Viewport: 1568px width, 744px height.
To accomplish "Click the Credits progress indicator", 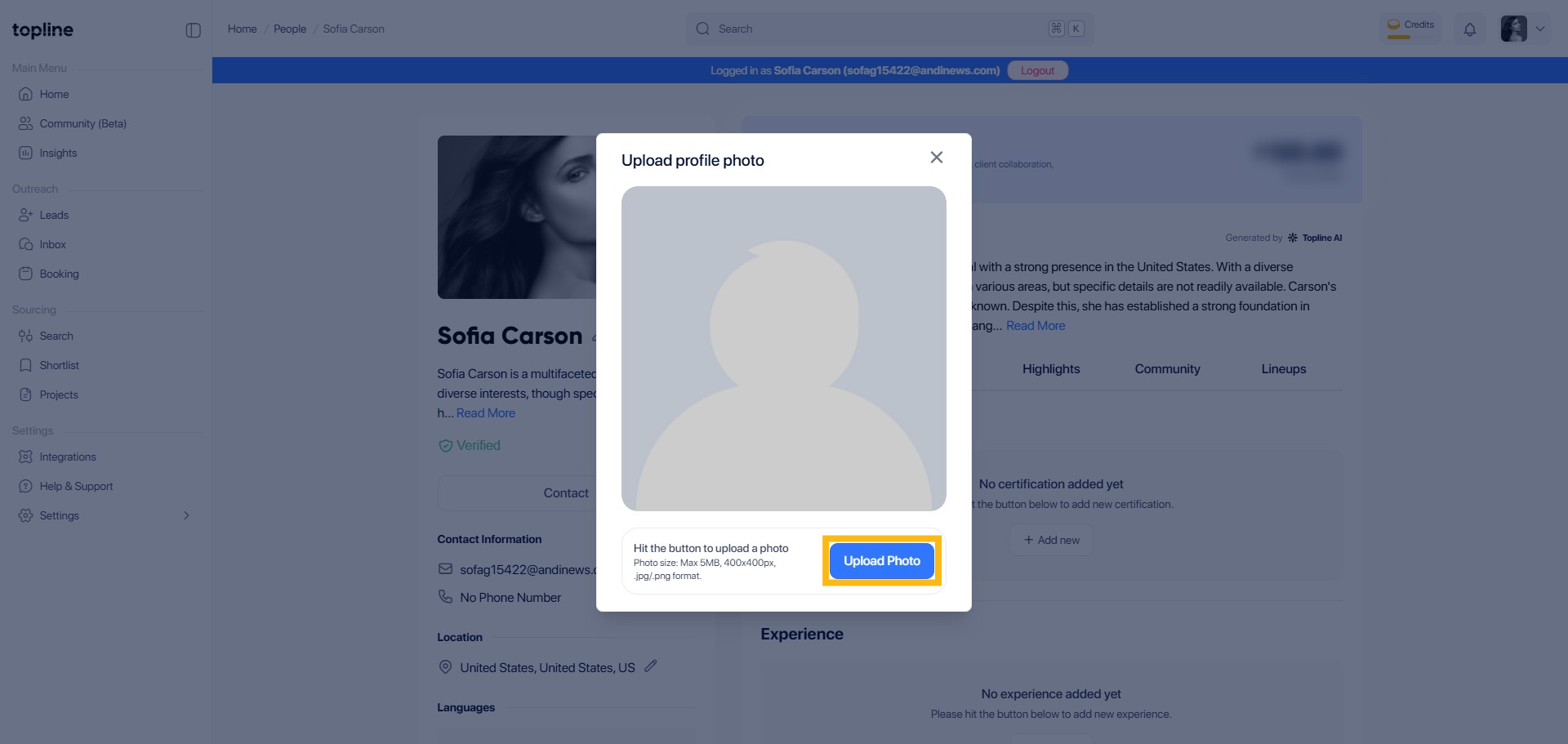I will pos(1410,29).
